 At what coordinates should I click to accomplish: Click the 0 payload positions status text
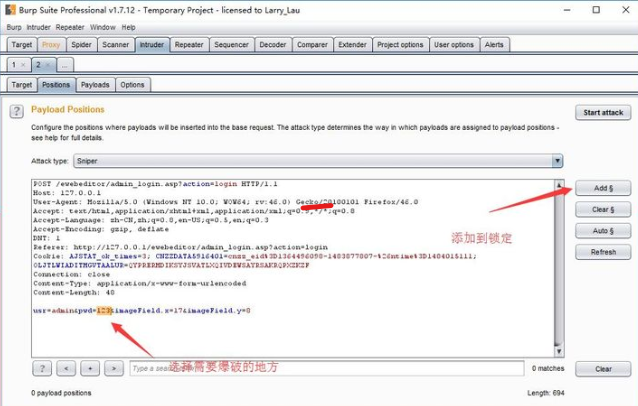(x=61, y=393)
